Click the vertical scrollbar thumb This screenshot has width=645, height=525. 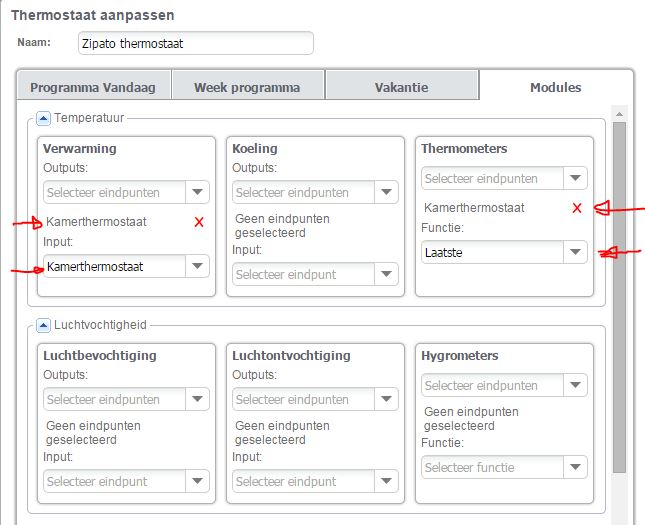coord(620,300)
